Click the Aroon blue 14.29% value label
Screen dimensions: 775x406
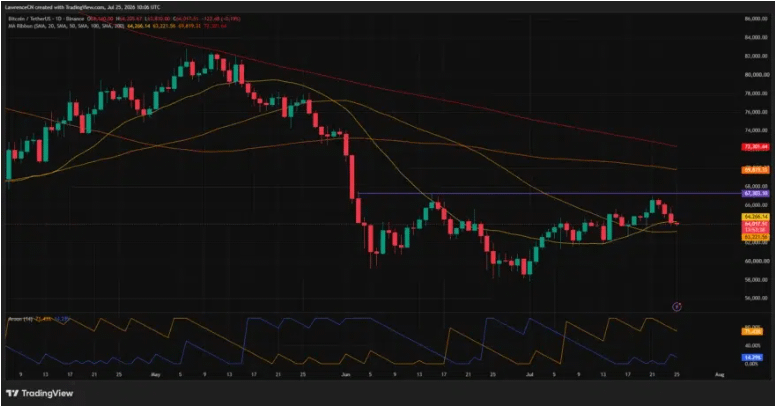tap(752, 357)
